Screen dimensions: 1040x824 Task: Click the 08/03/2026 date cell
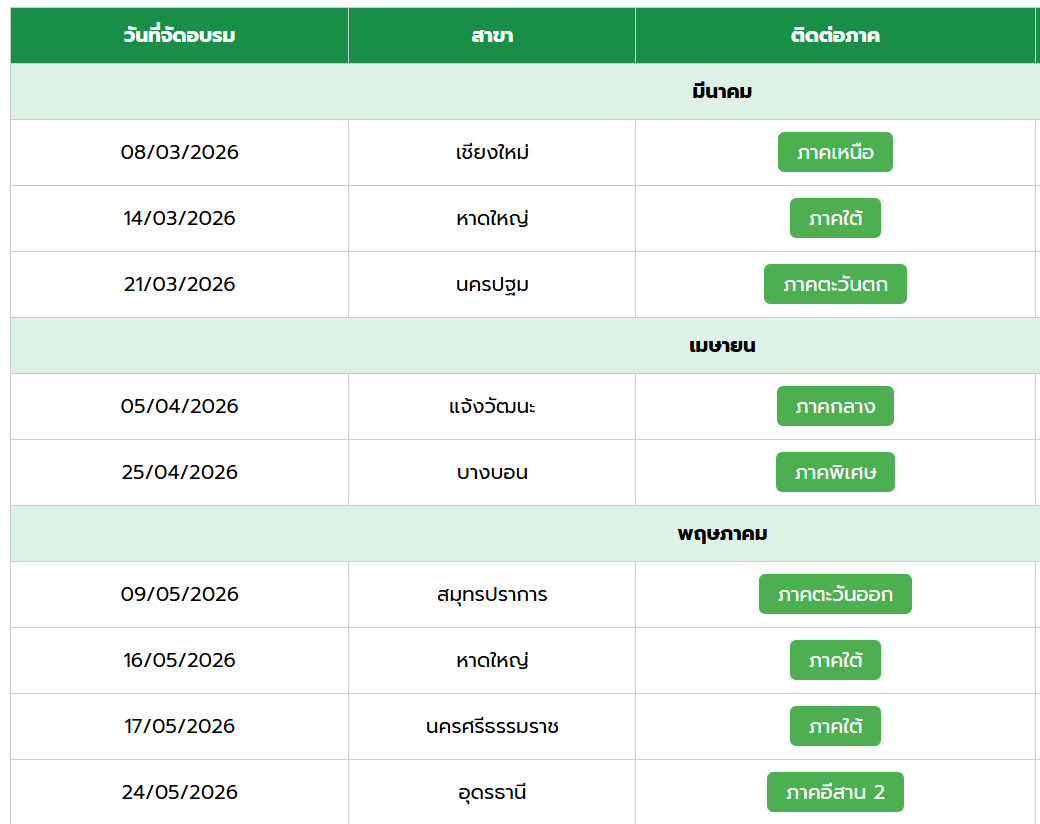pos(180,153)
